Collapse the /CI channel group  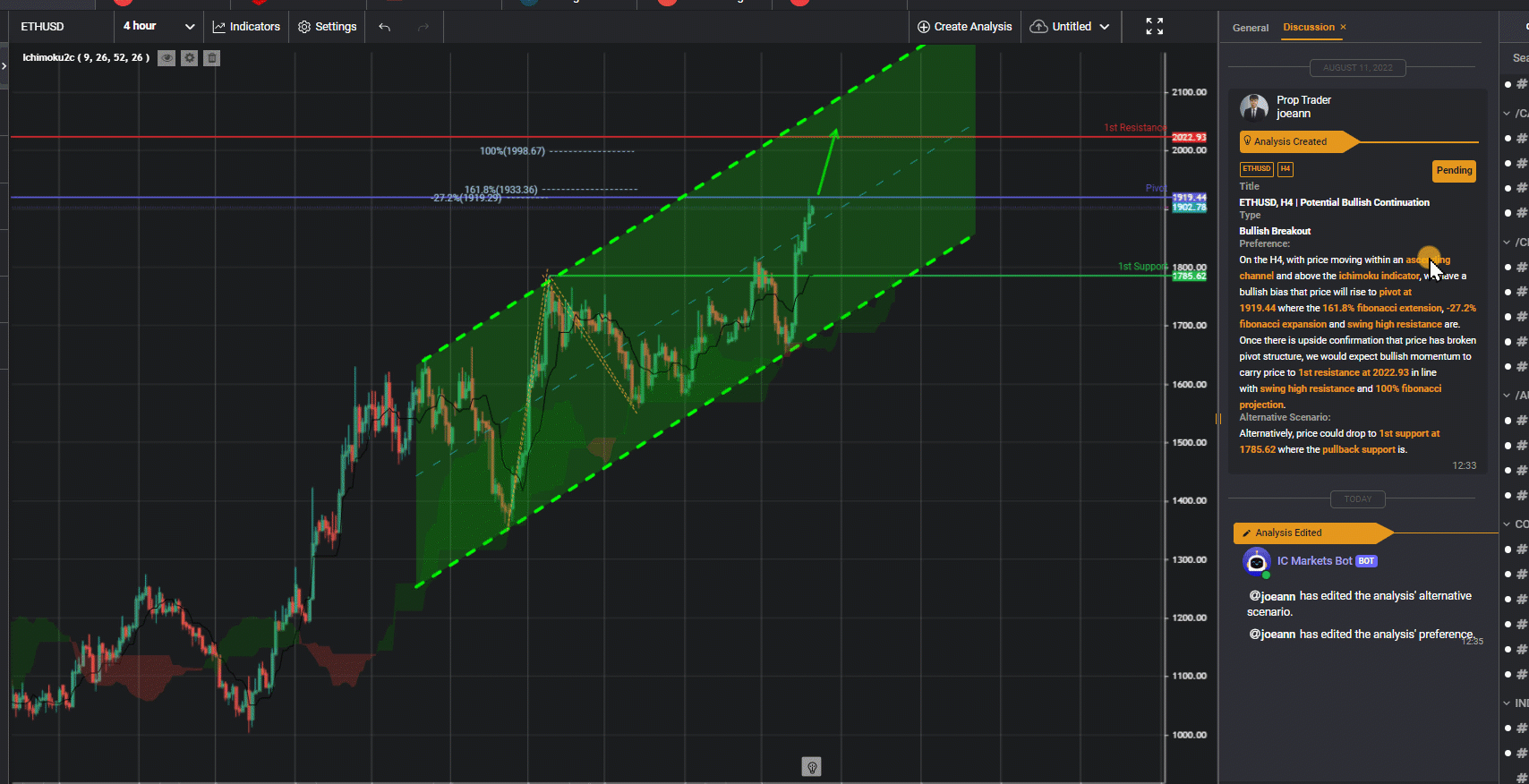coord(1507,243)
